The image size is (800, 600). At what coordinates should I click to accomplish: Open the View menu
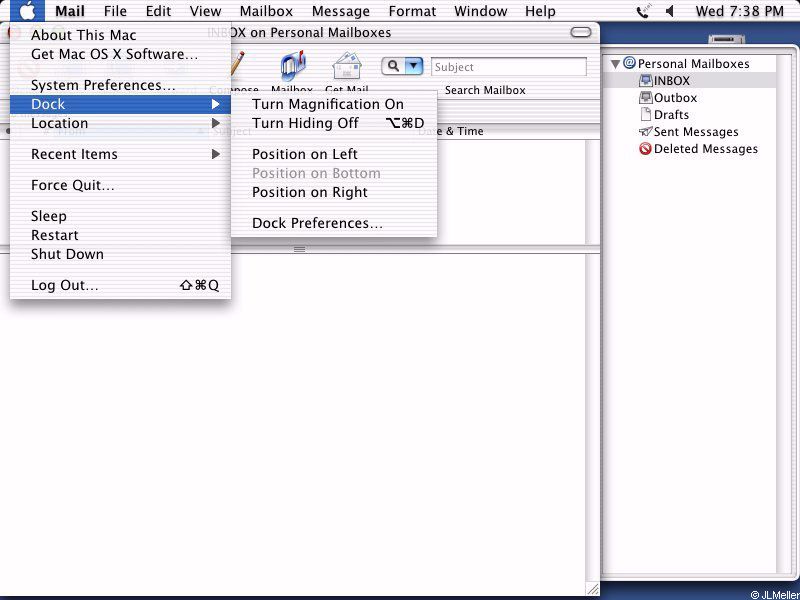pyautogui.click(x=205, y=11)
